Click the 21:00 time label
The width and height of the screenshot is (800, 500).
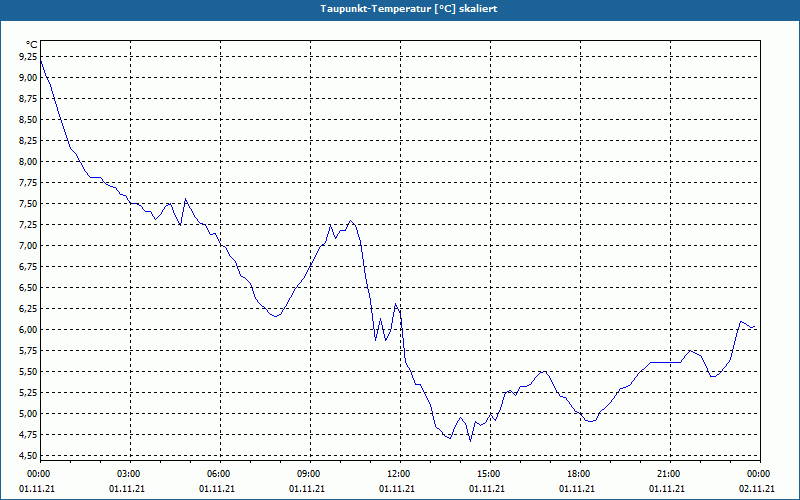(667, 474)
